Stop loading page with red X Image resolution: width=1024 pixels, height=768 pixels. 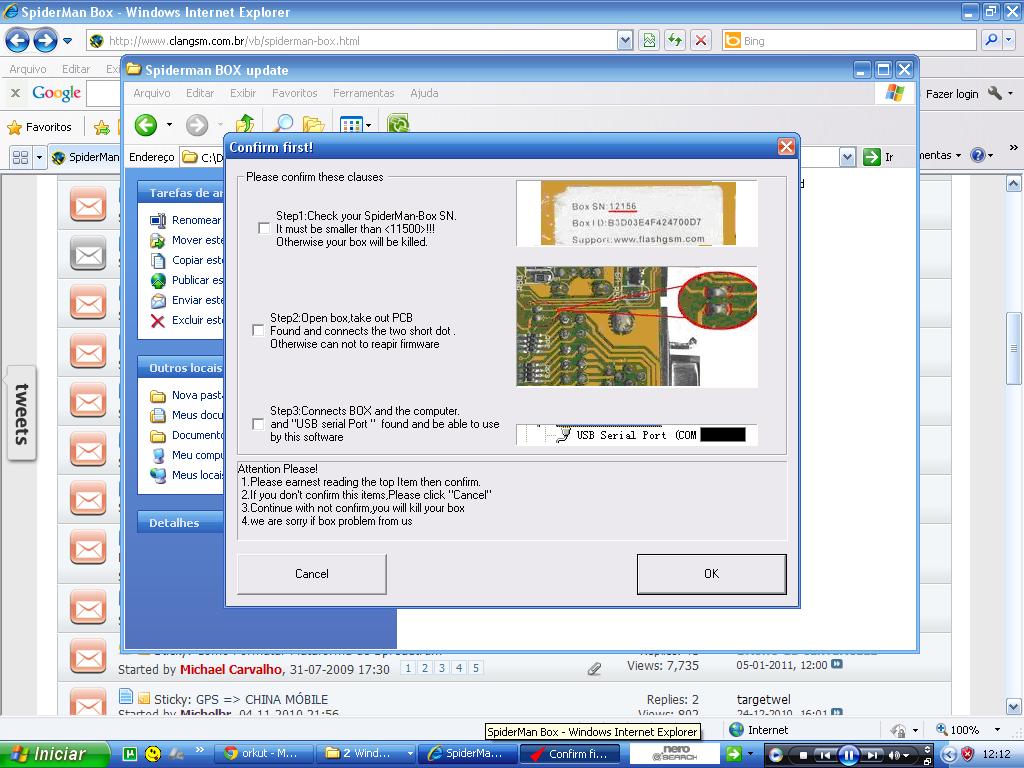coord(701,40)
